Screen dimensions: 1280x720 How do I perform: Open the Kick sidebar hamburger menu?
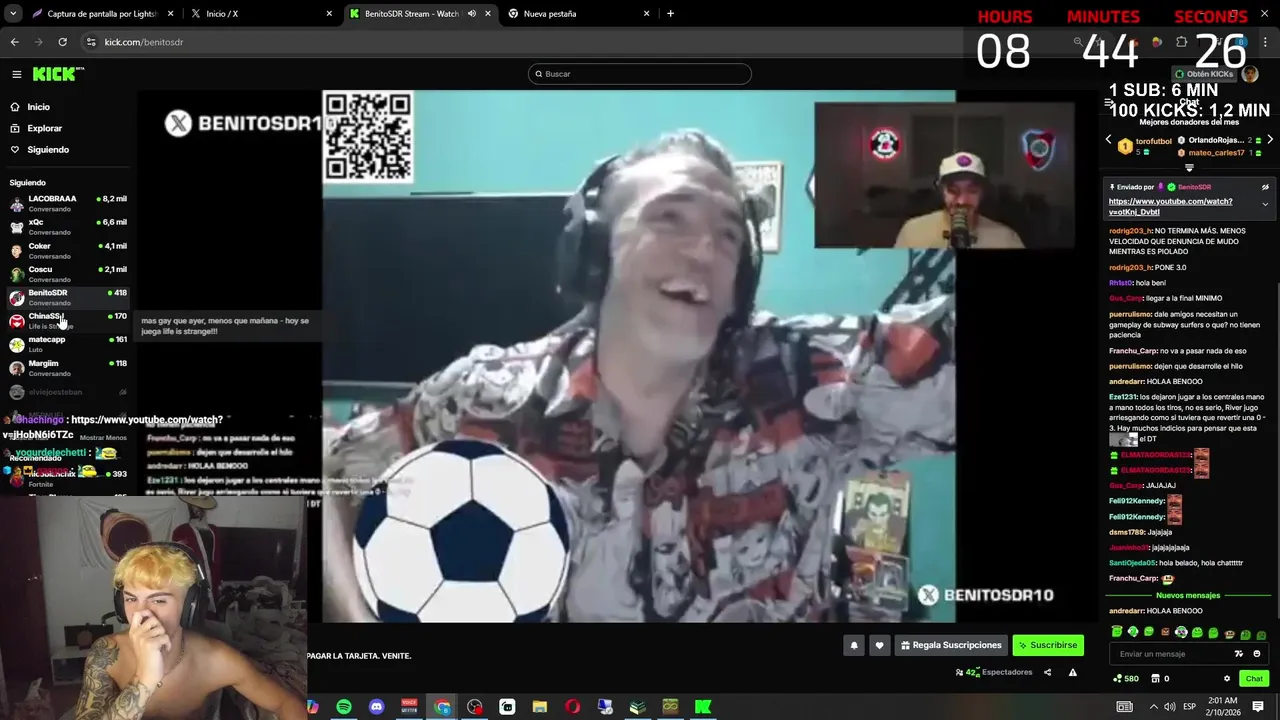tap(16, 74)
